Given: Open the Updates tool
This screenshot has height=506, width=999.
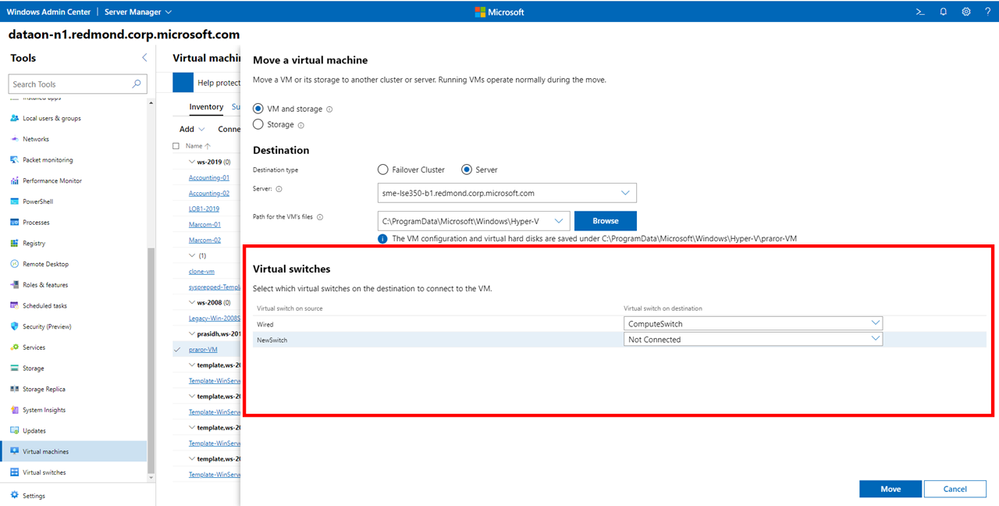Looking at the screenshot, I should point(34,431).
